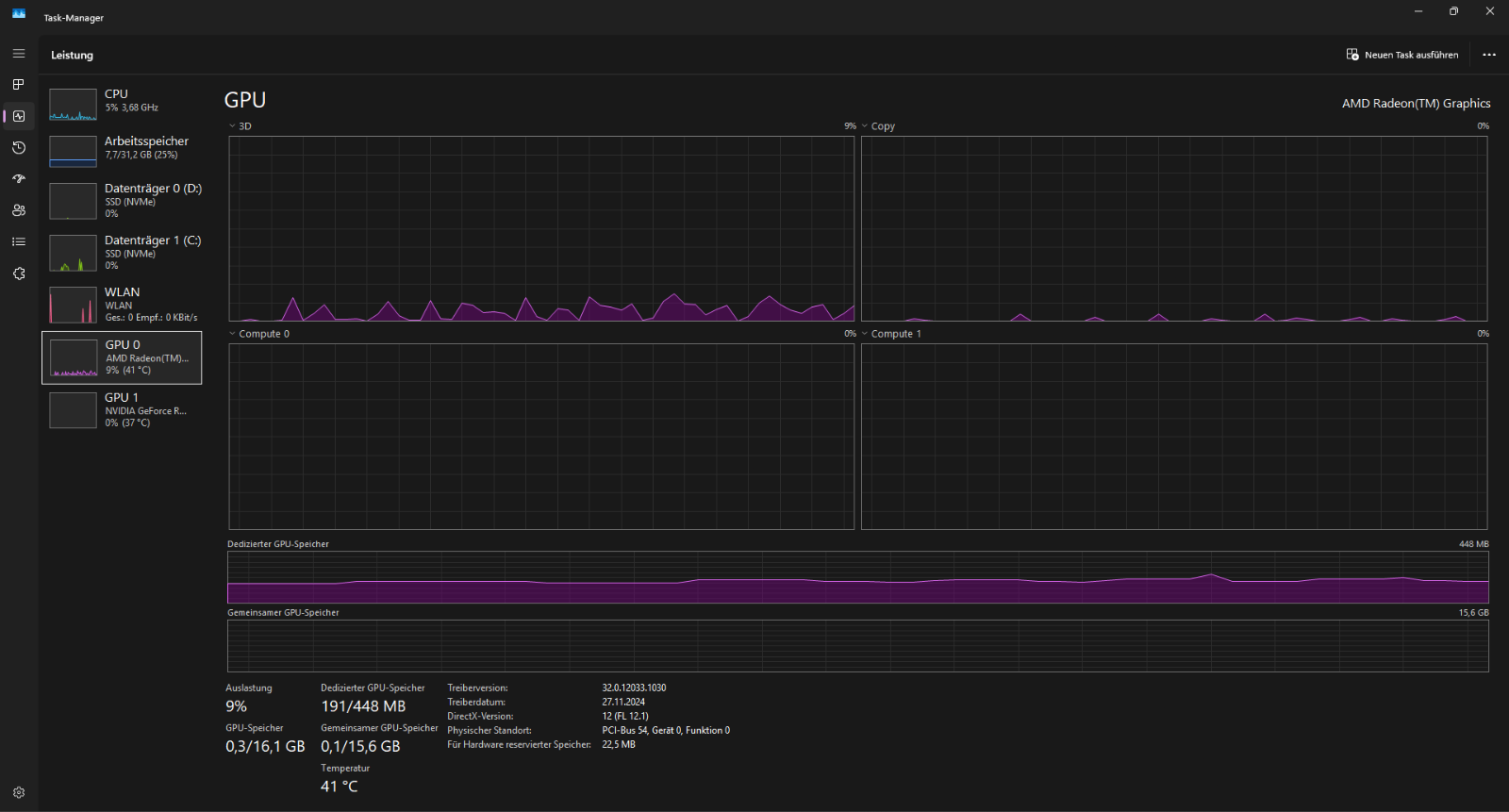
Task: Click the 3D utilization graph
Action: 541,228
